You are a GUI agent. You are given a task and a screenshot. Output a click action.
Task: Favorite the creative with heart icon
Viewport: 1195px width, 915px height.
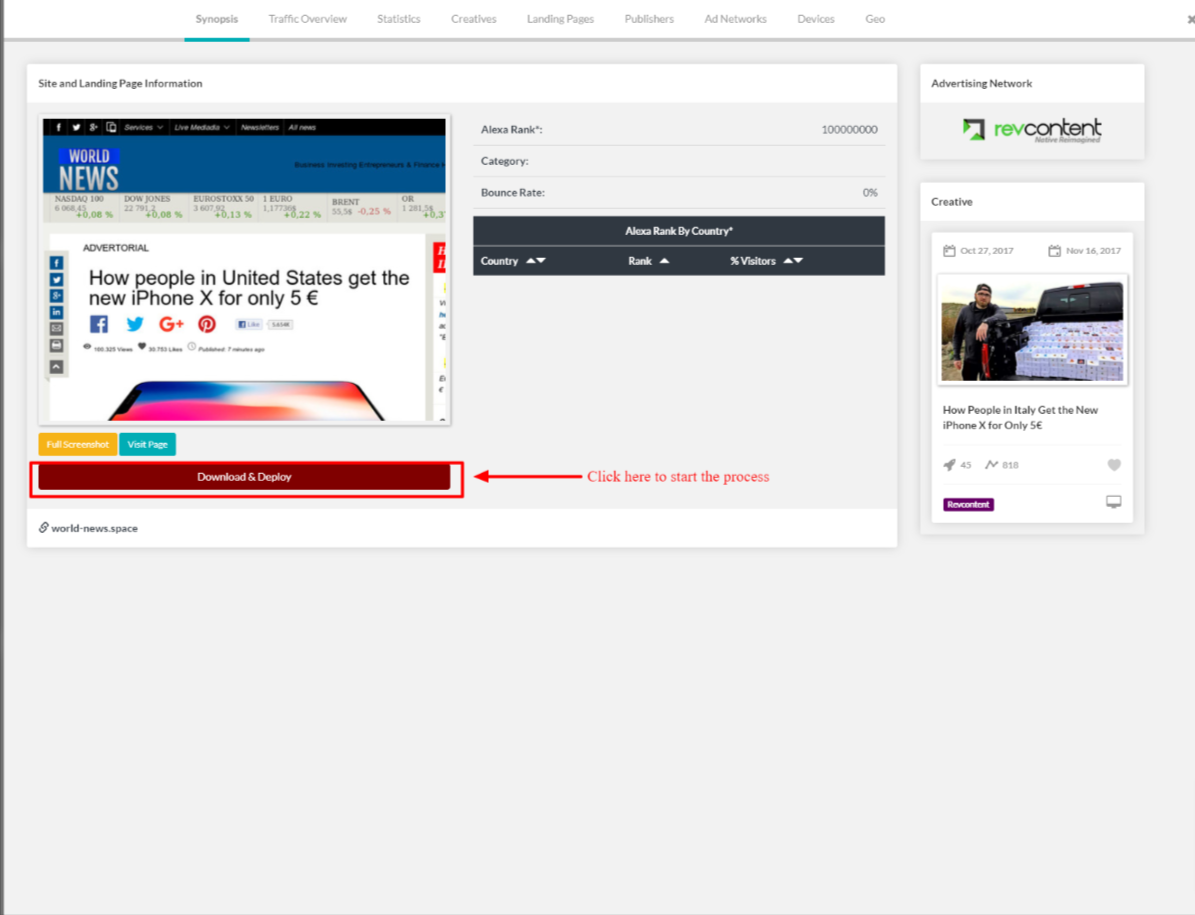[1114, 465]
